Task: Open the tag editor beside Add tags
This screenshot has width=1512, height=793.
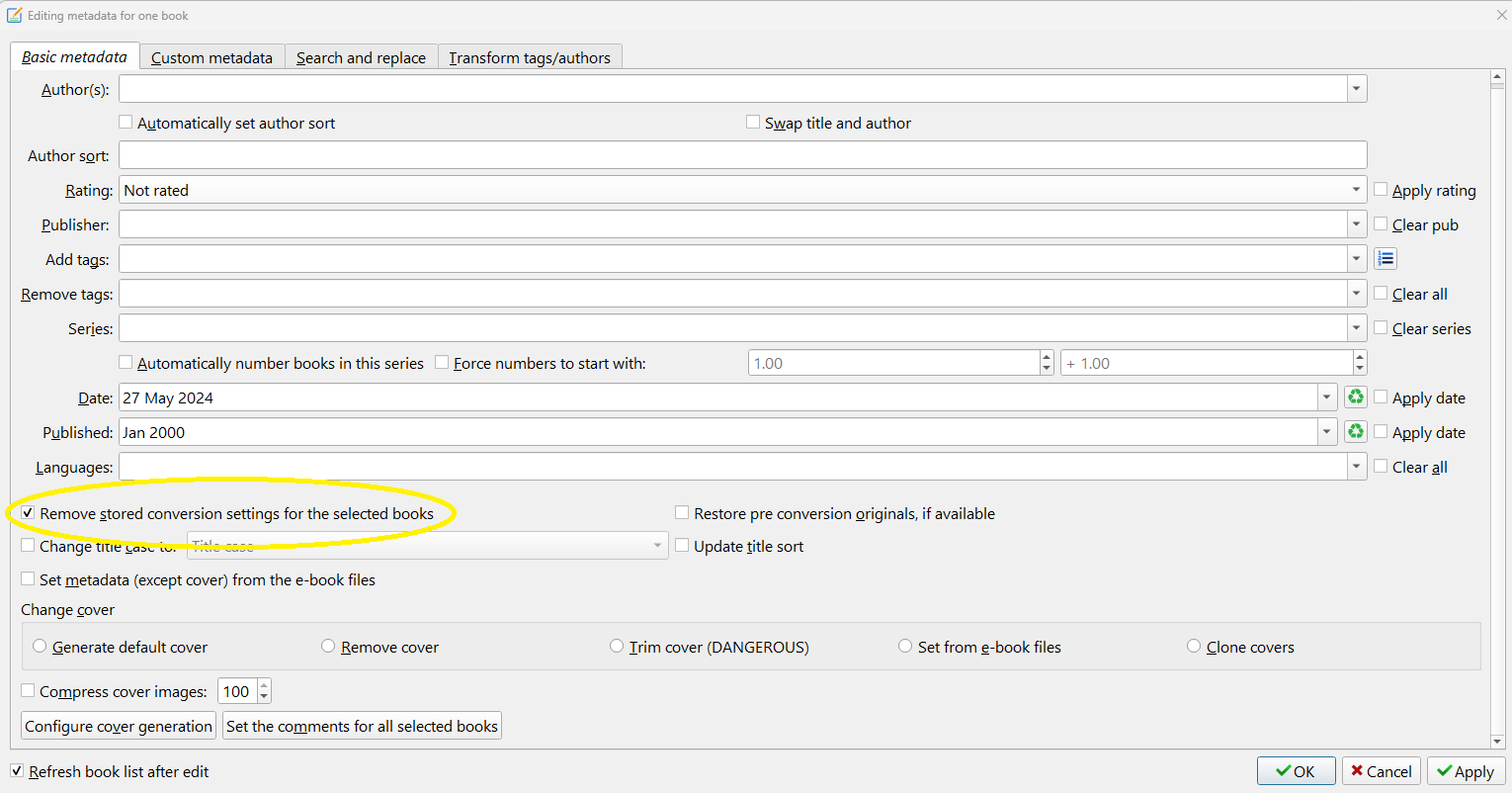Action: click(x=1386, y=259)
